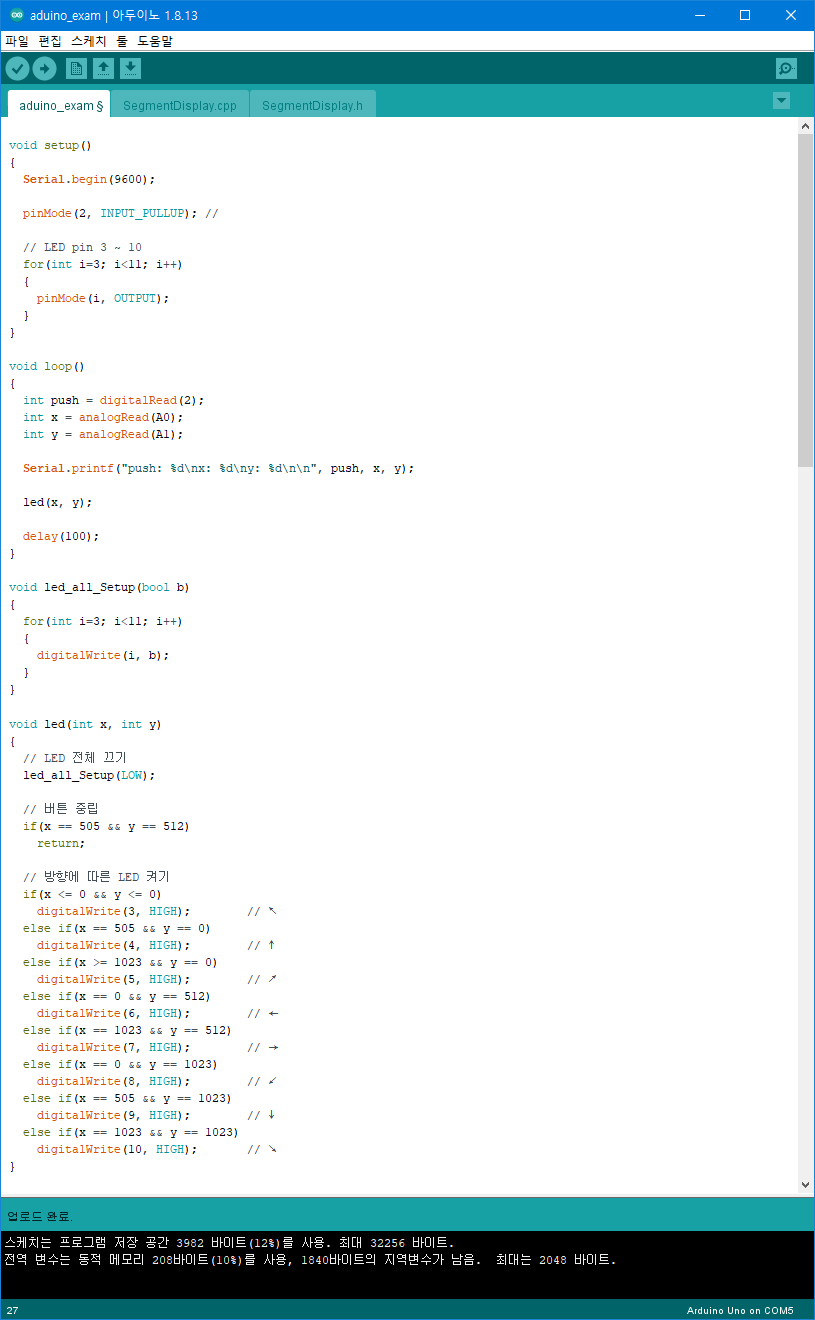The height and width of the screenshot is (1320, 815).
Task: Close the Arduino IDE window
Action: 791,15
